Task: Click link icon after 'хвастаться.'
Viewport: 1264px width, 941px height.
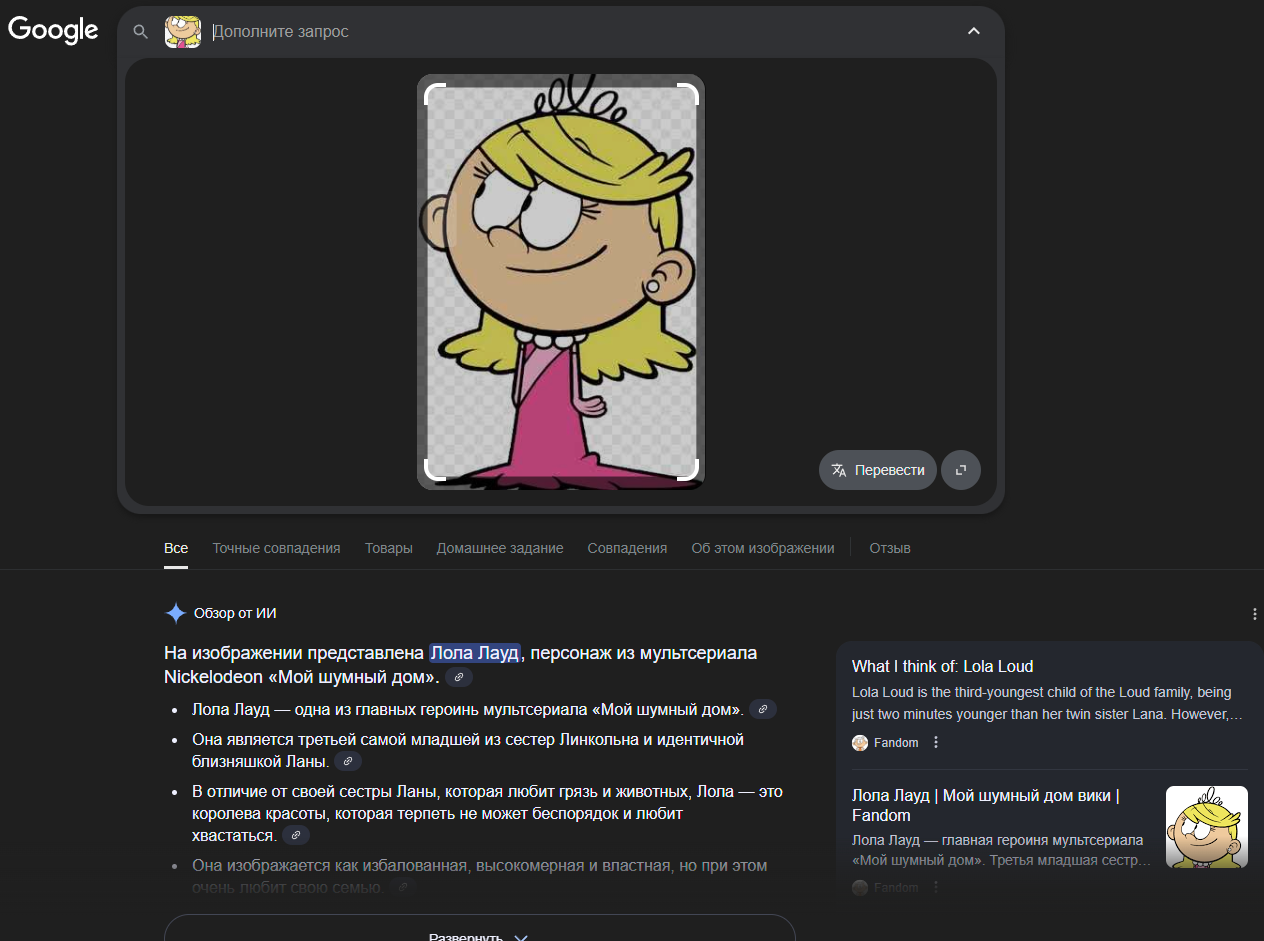Action: pos(296,835)
